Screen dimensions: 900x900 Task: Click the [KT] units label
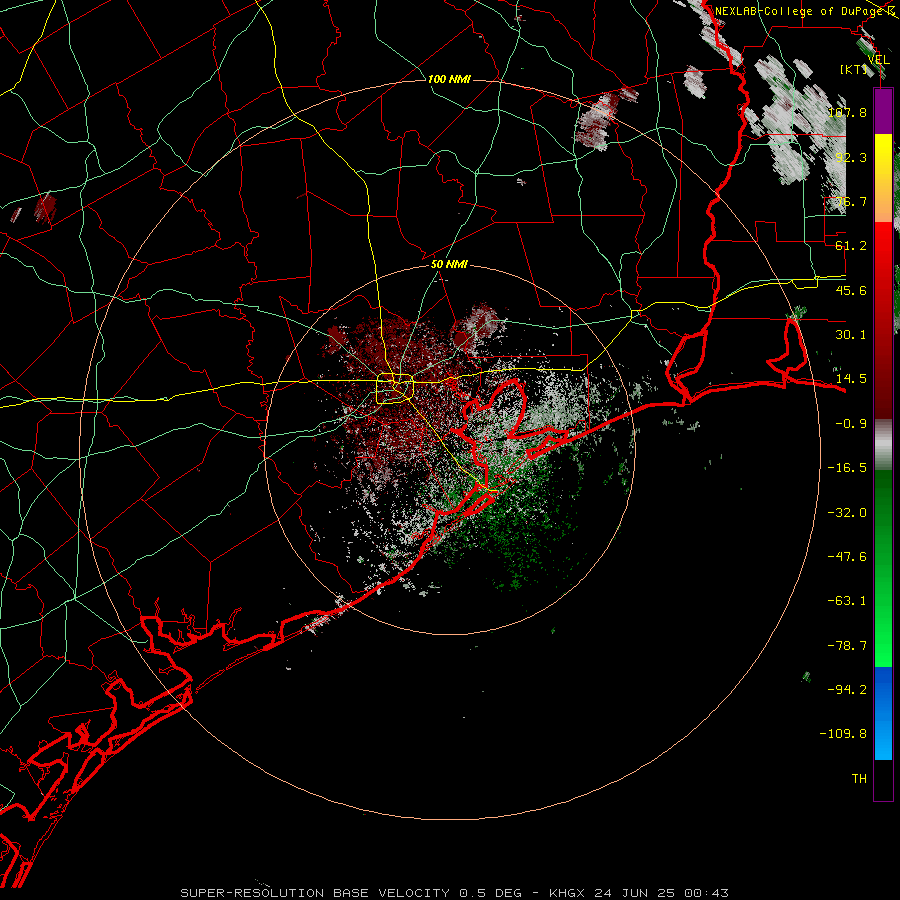point(854,69)
